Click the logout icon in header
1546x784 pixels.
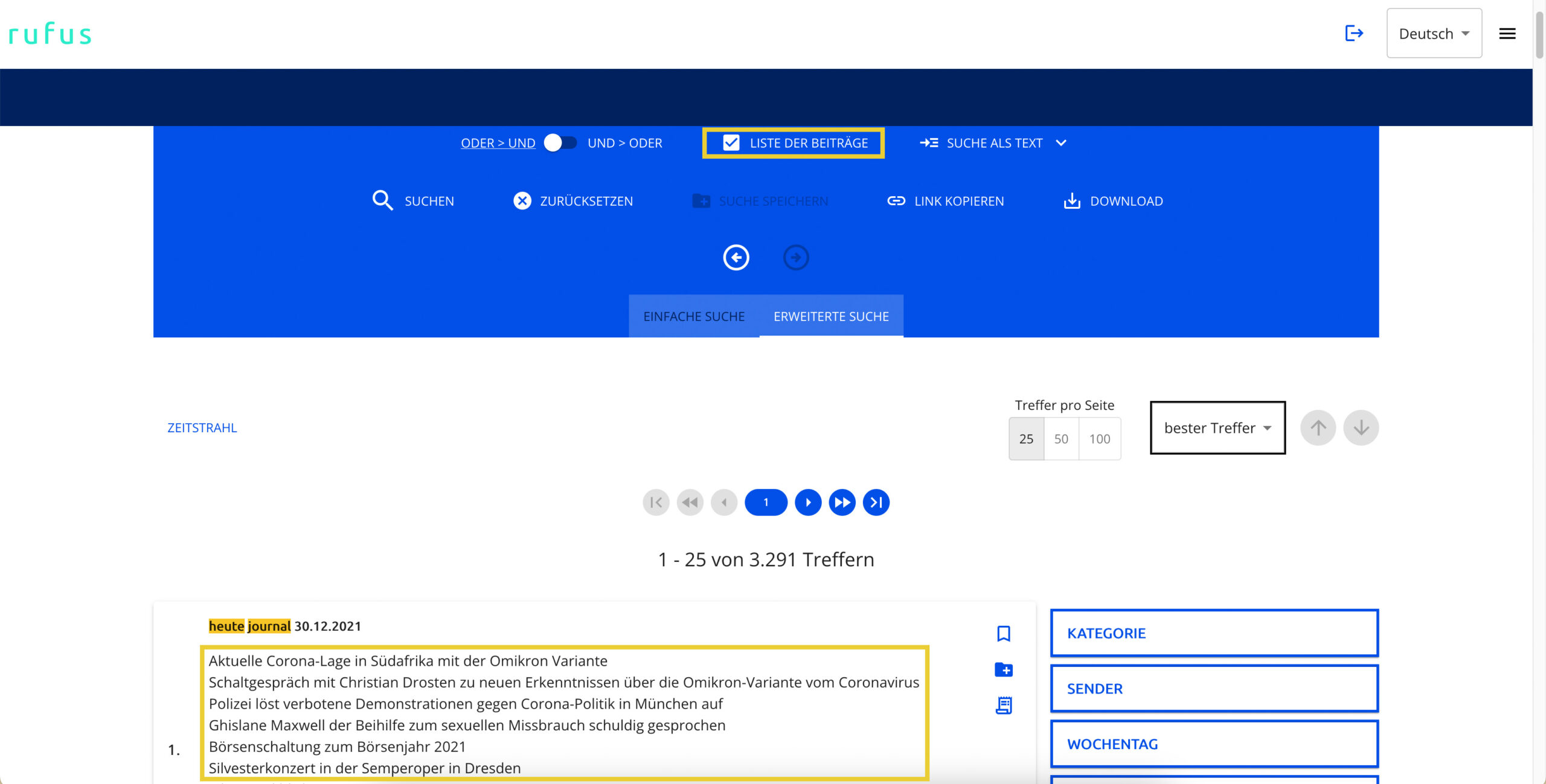pyautogui.click(x=1353, y=33)
